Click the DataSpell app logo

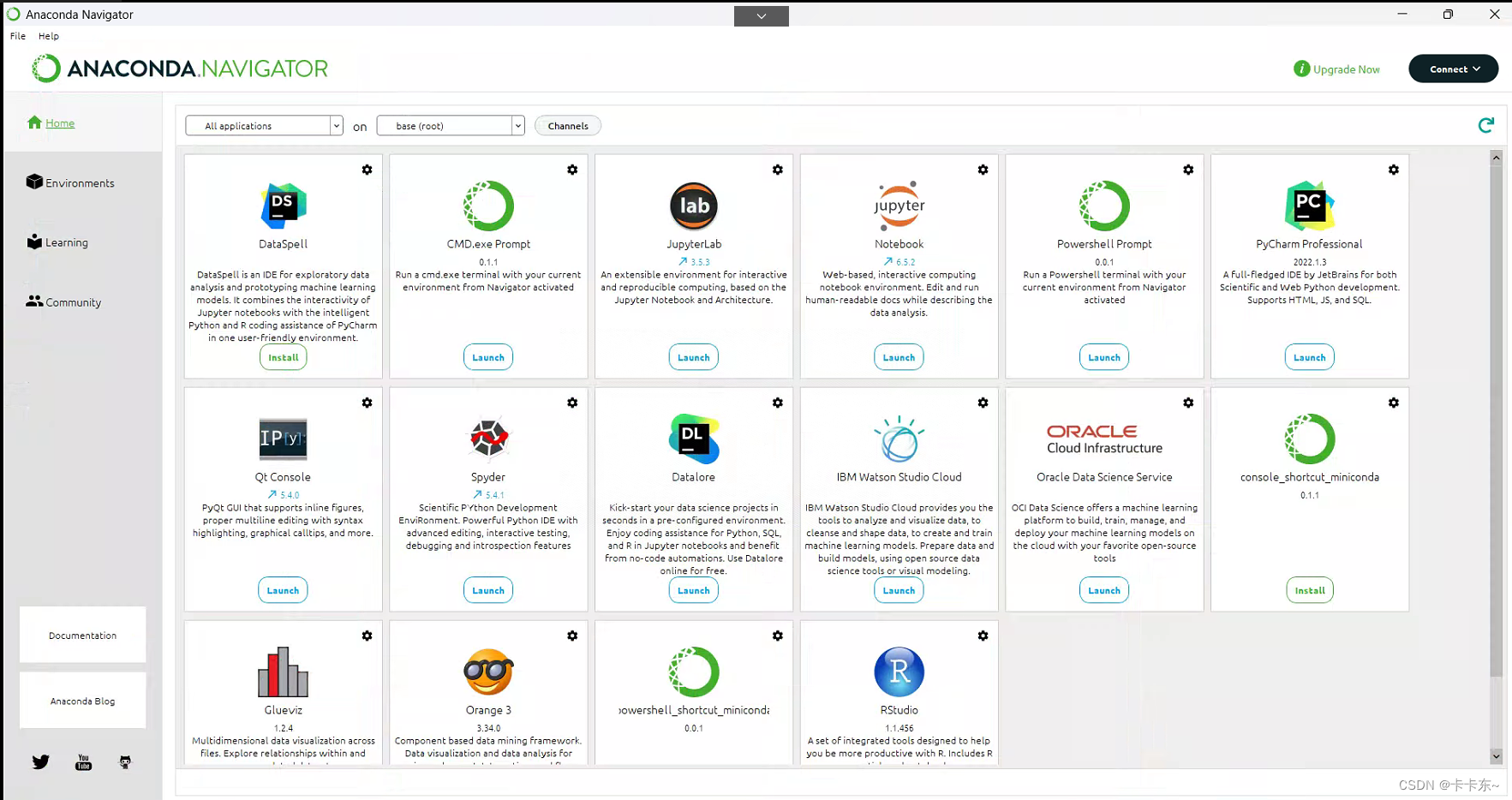pos(284,206)
